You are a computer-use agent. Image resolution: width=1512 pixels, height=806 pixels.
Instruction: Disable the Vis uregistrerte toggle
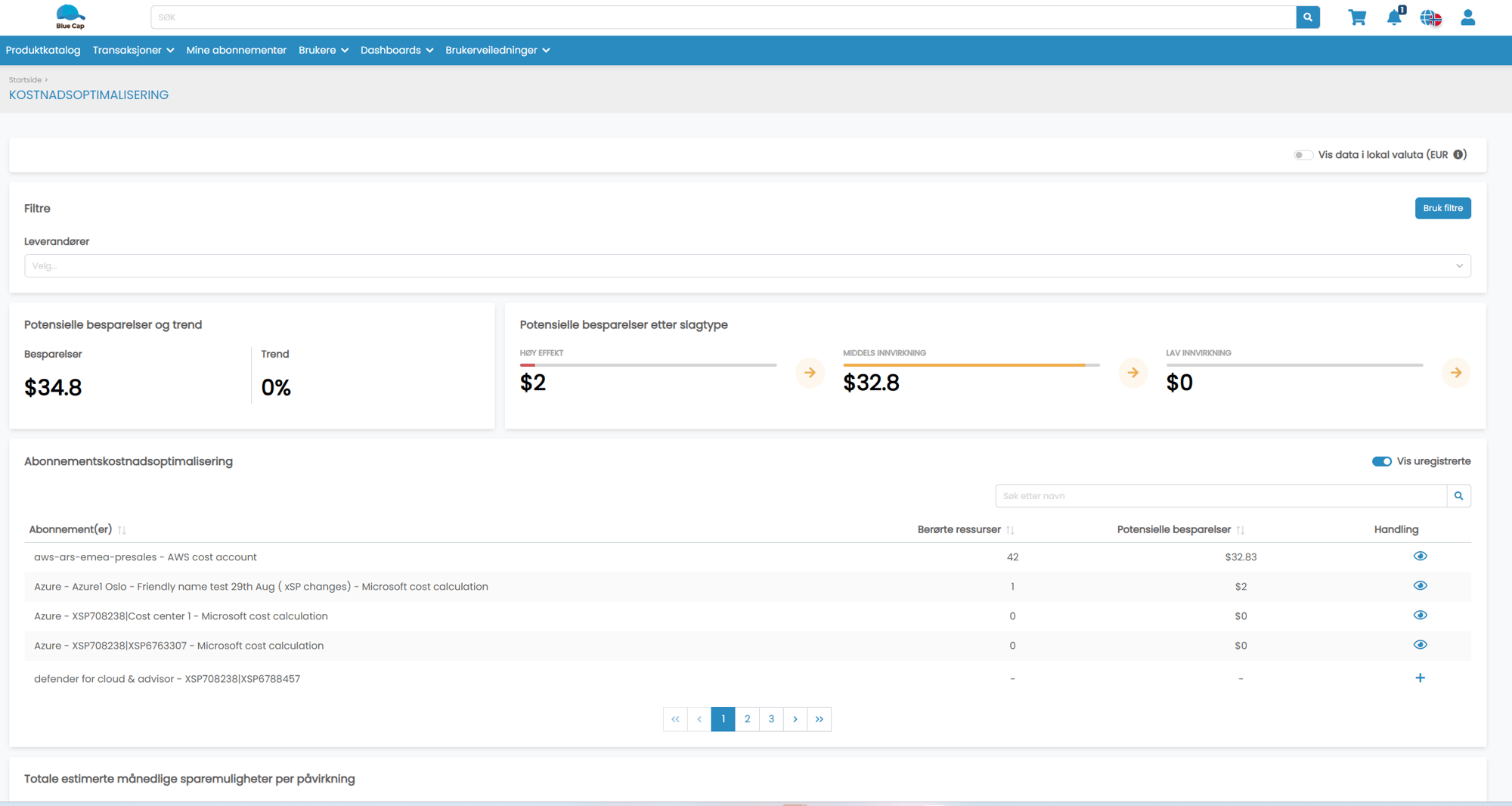[1381, 461]
